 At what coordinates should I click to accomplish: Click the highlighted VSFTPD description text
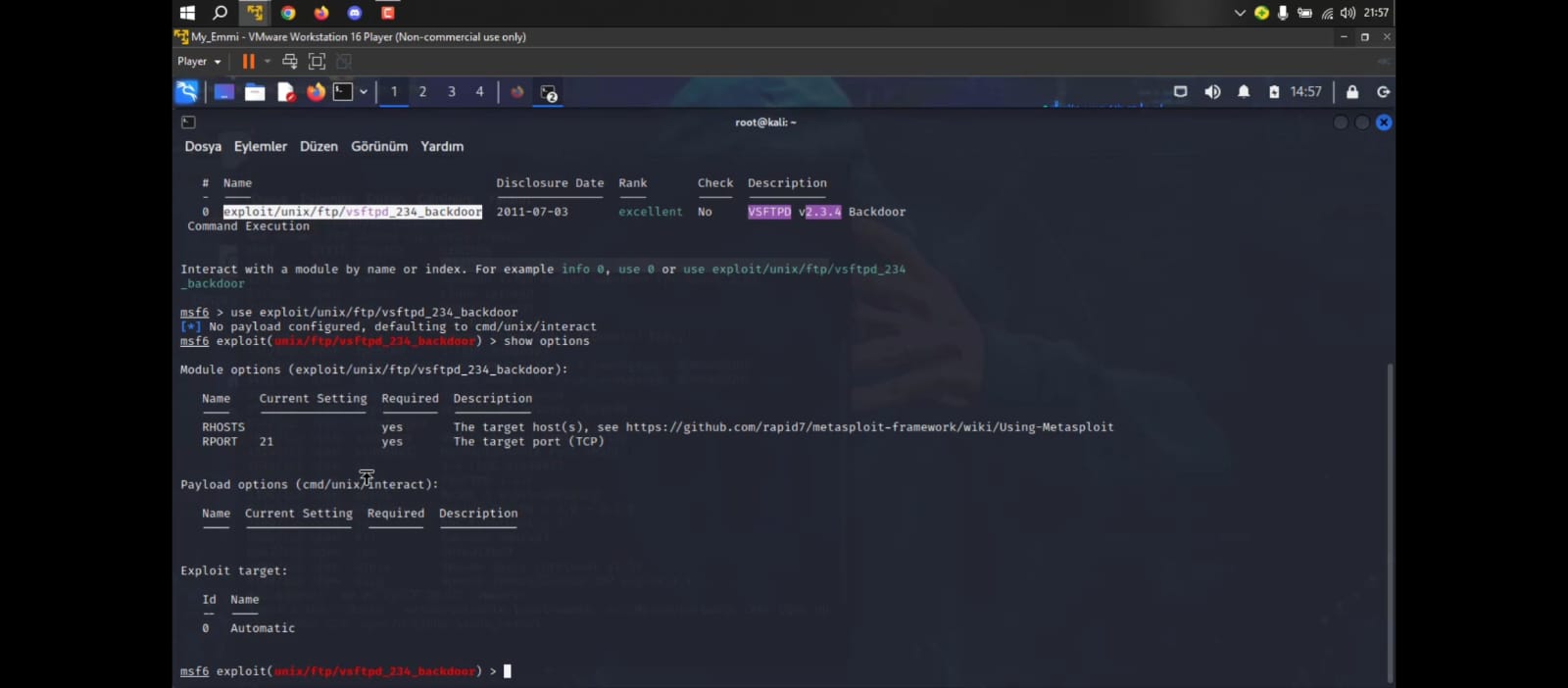769,212
